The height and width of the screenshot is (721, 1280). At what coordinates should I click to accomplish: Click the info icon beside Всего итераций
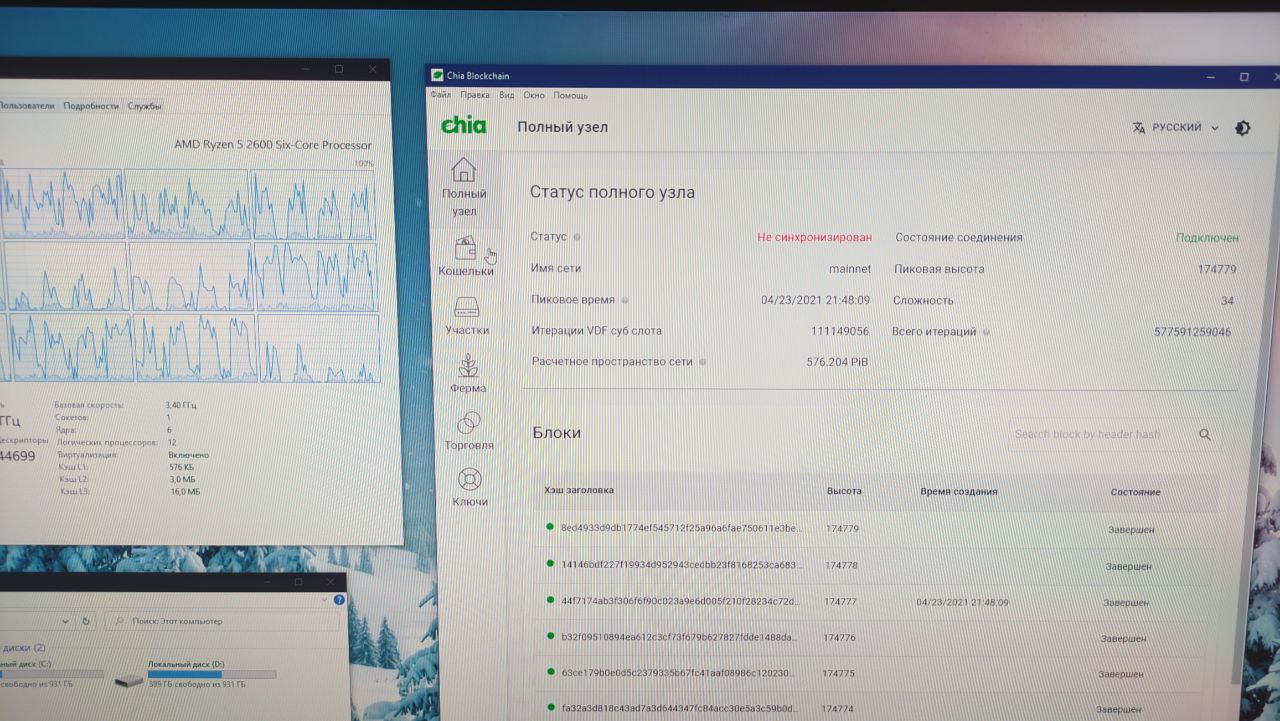point(986,332)
